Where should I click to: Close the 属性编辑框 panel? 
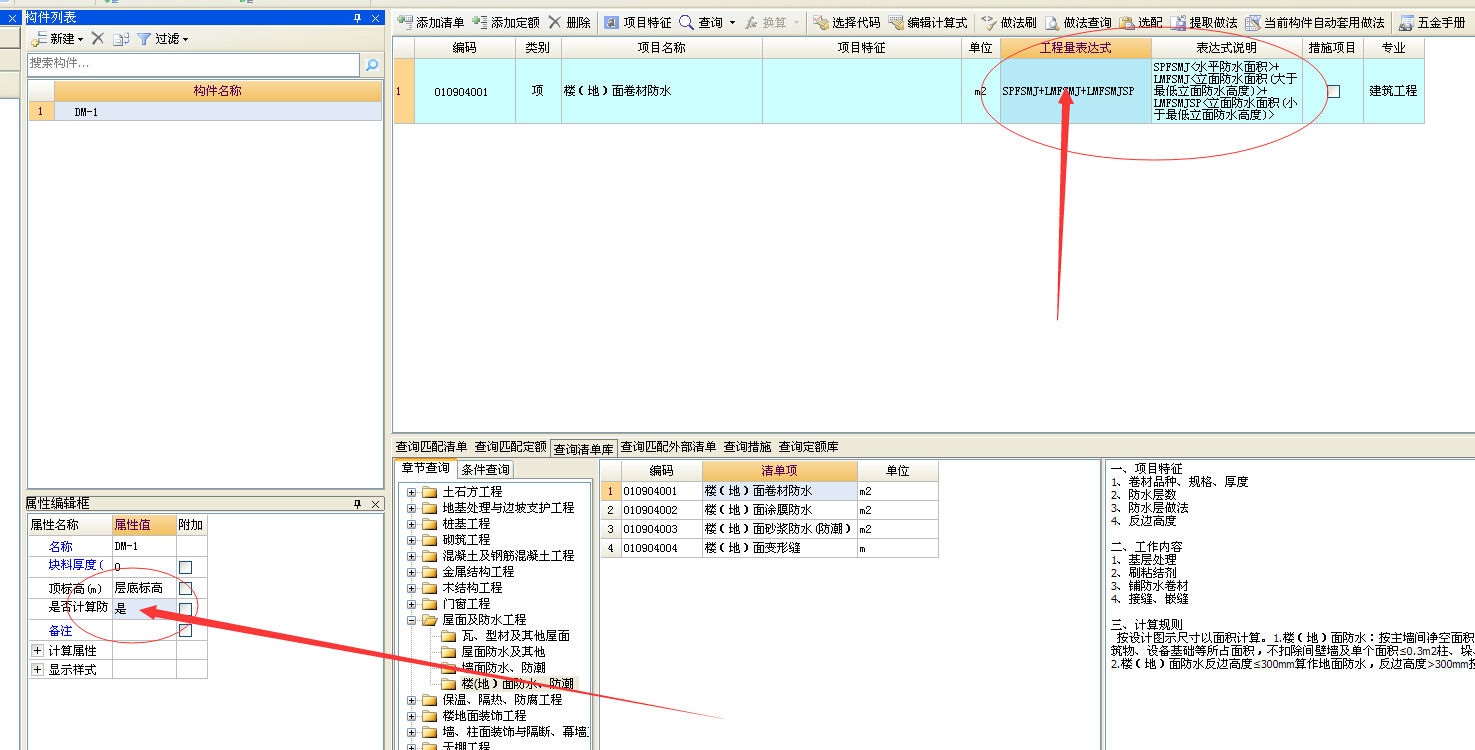tap(375, 504)
